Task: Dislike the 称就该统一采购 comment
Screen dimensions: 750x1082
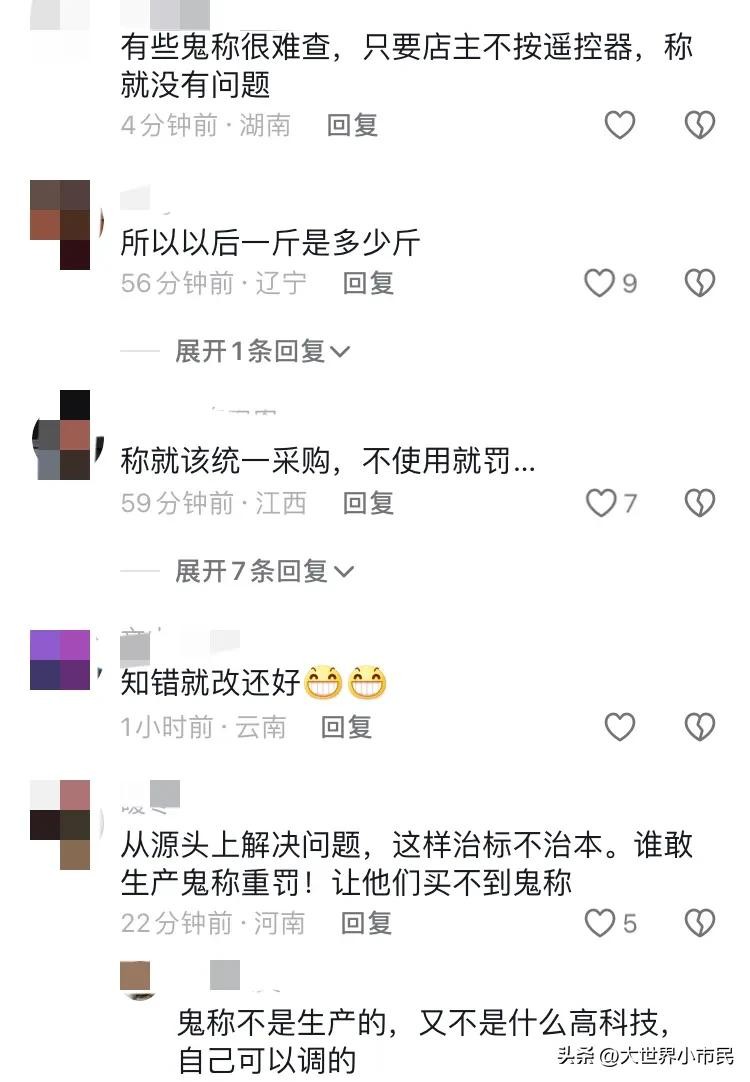Action: 700,502
